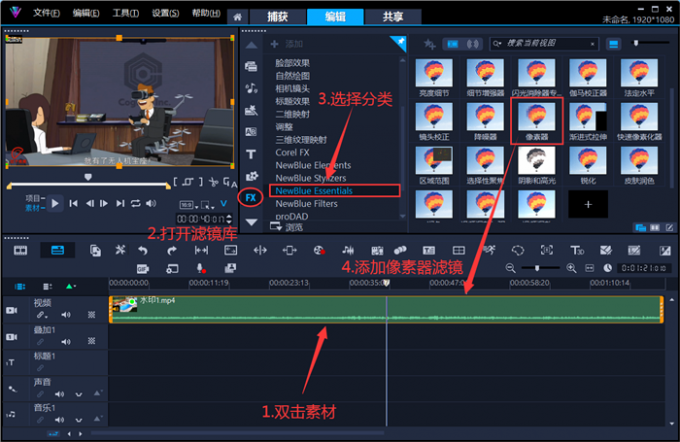Viewport: 680px width, 442px height.
Task: Click the redo button
Action: pyautogui.click(x=172, y=250)
